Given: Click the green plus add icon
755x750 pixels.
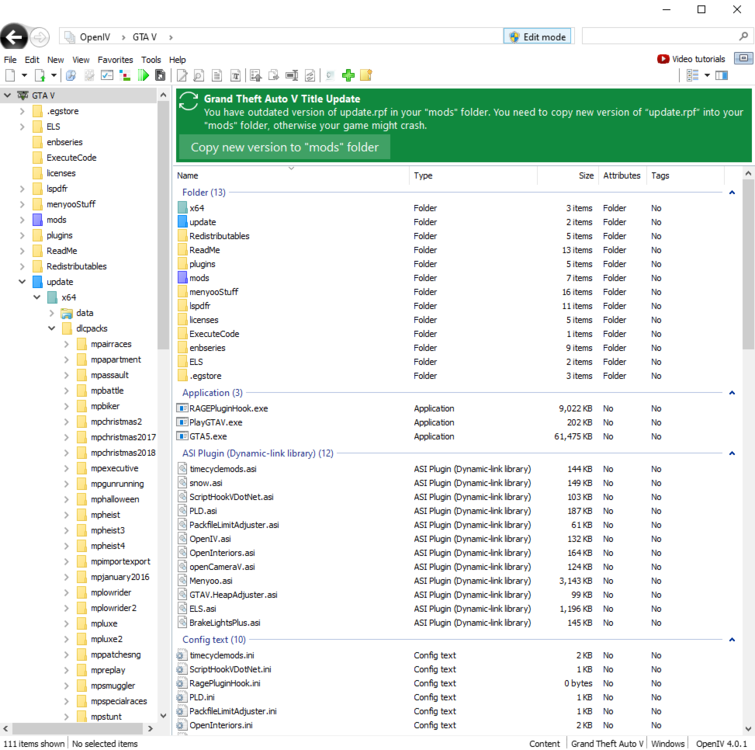Looking at the screenshot, I should [x=348, y=75].
